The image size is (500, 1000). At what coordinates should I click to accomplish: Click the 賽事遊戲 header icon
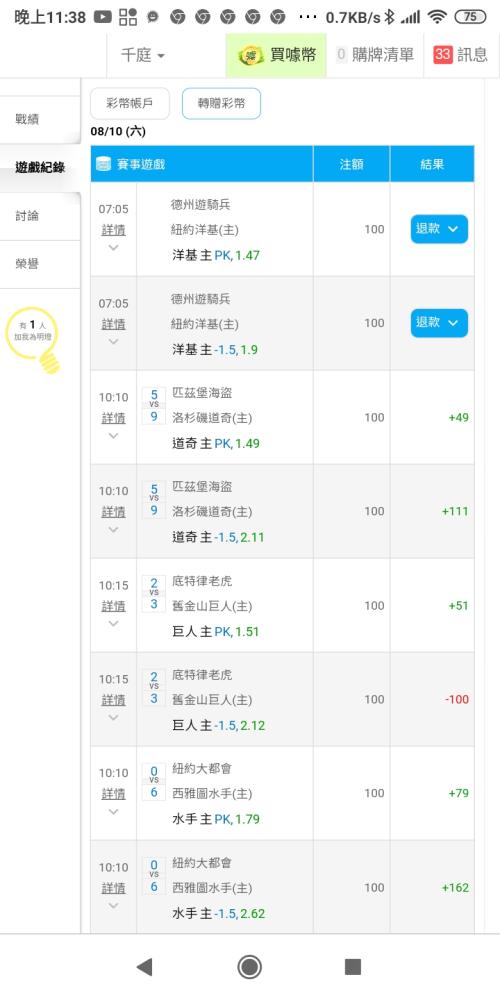click(x=103, y=164)
